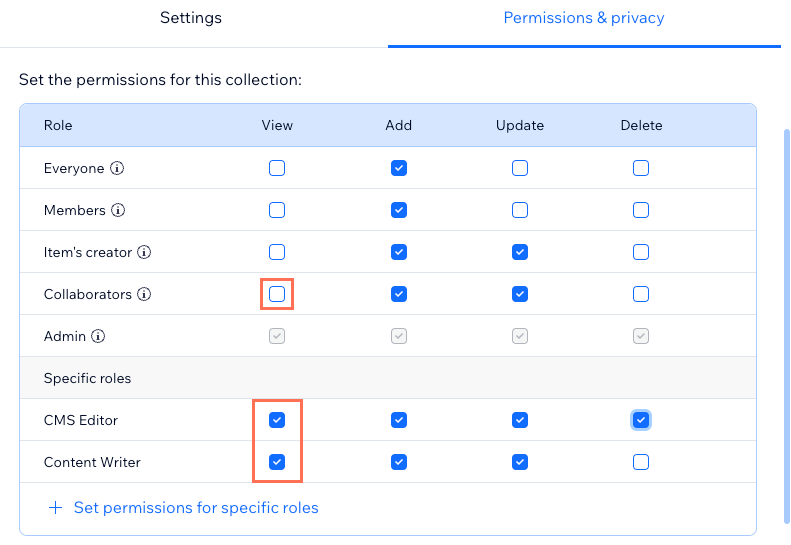Click the disabled Admin View checkbox
This screenshot has width=791, height=545.
coord(277,336)
